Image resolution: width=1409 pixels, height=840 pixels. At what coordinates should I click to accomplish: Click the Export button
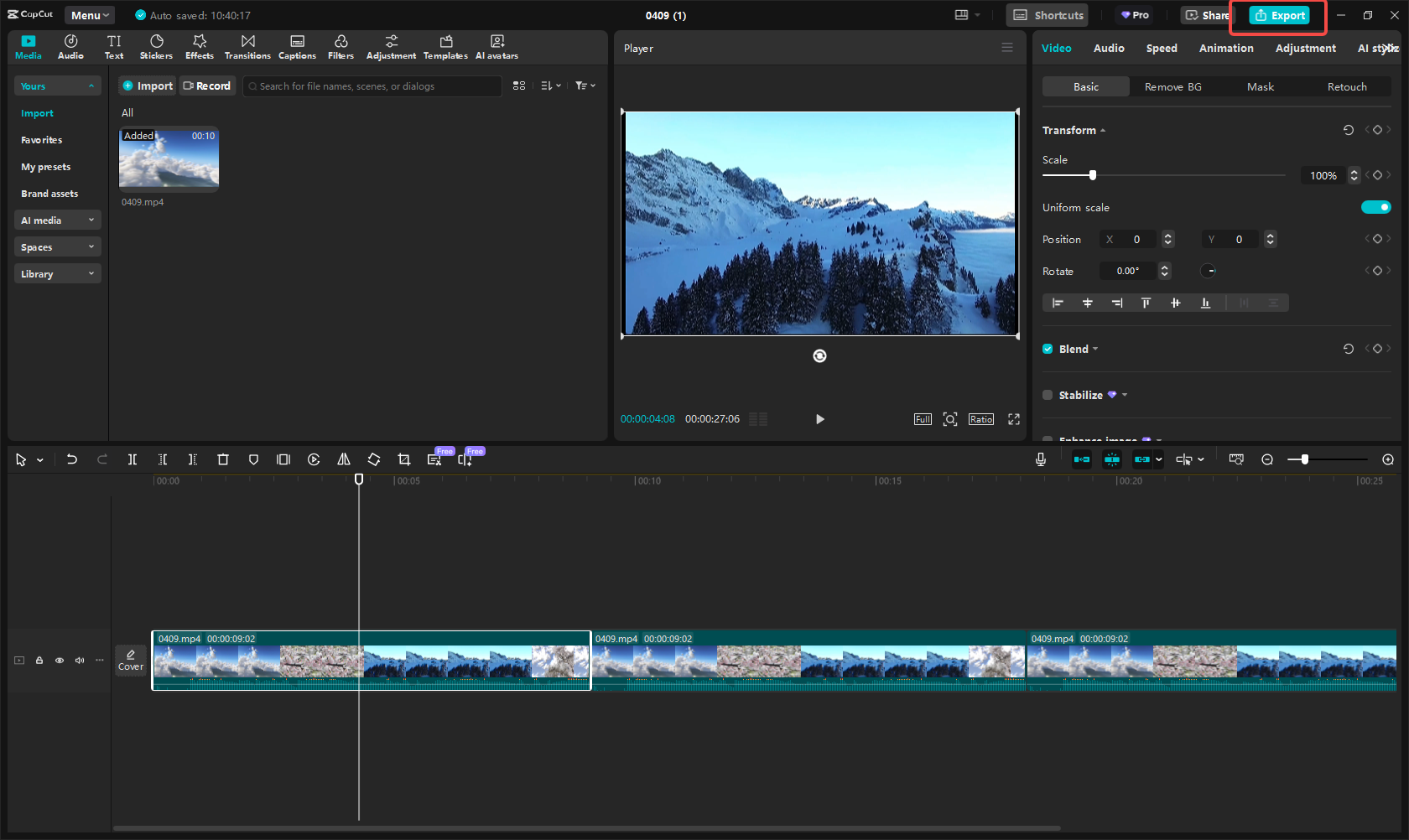click(1280, 15)
